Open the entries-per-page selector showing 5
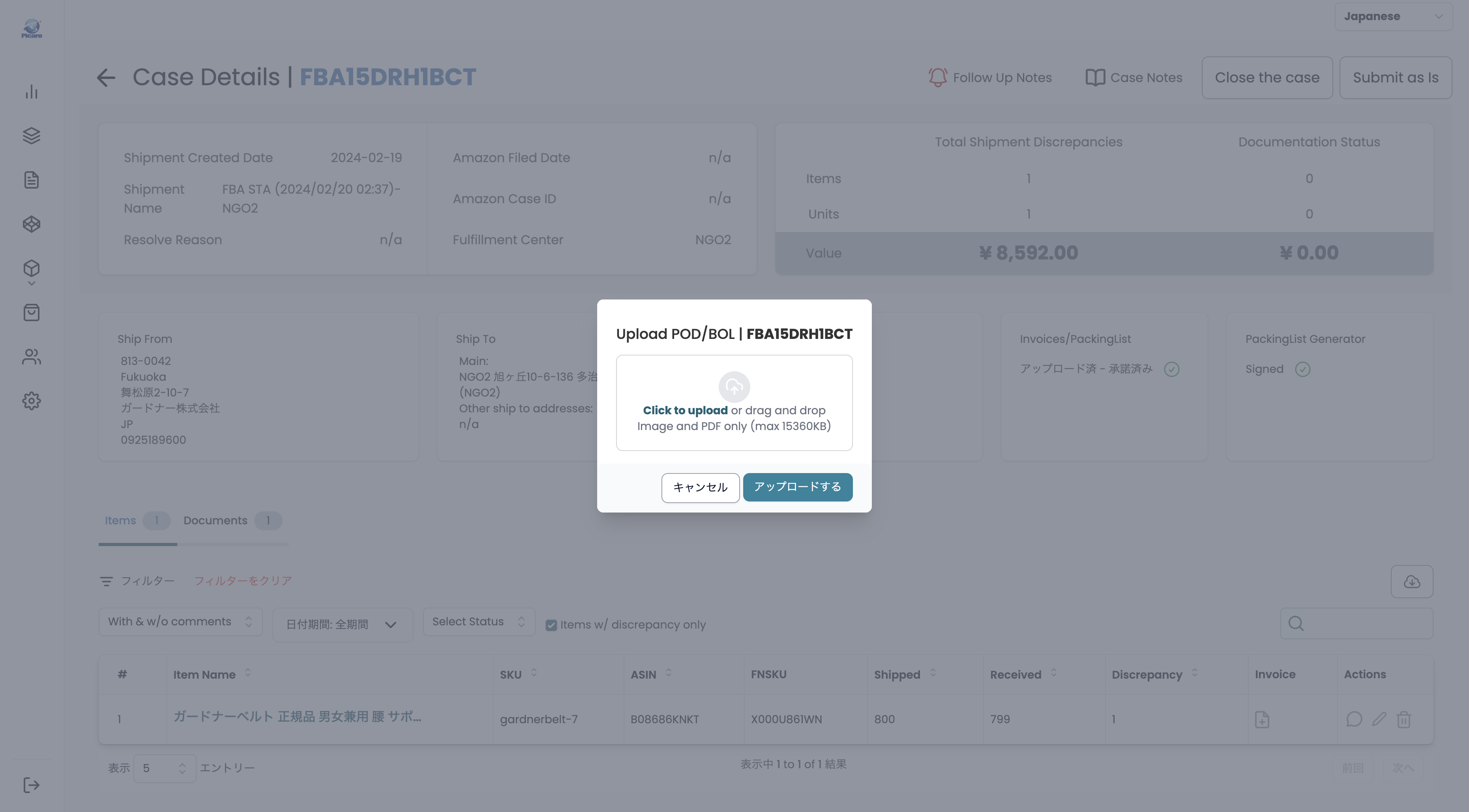 pyautogui.click(x=165, y=769)
